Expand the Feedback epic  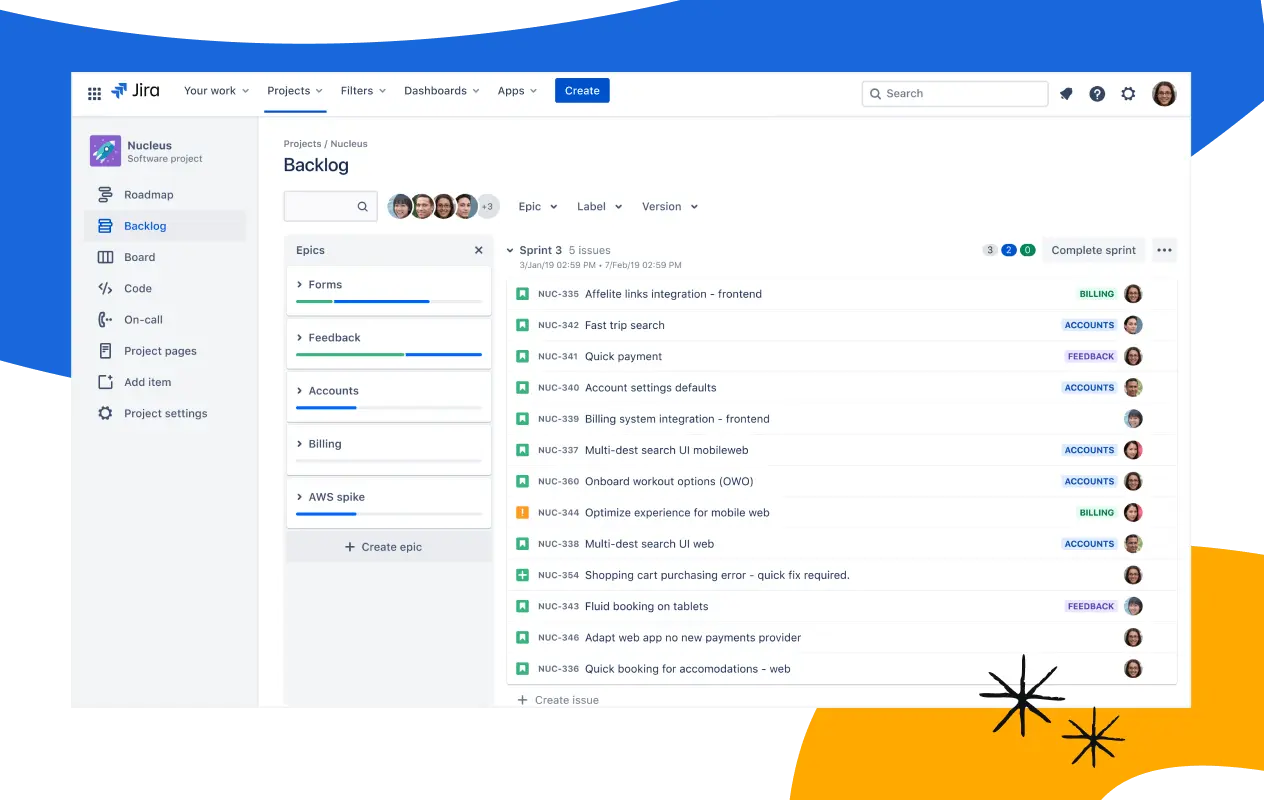[299, 338]
